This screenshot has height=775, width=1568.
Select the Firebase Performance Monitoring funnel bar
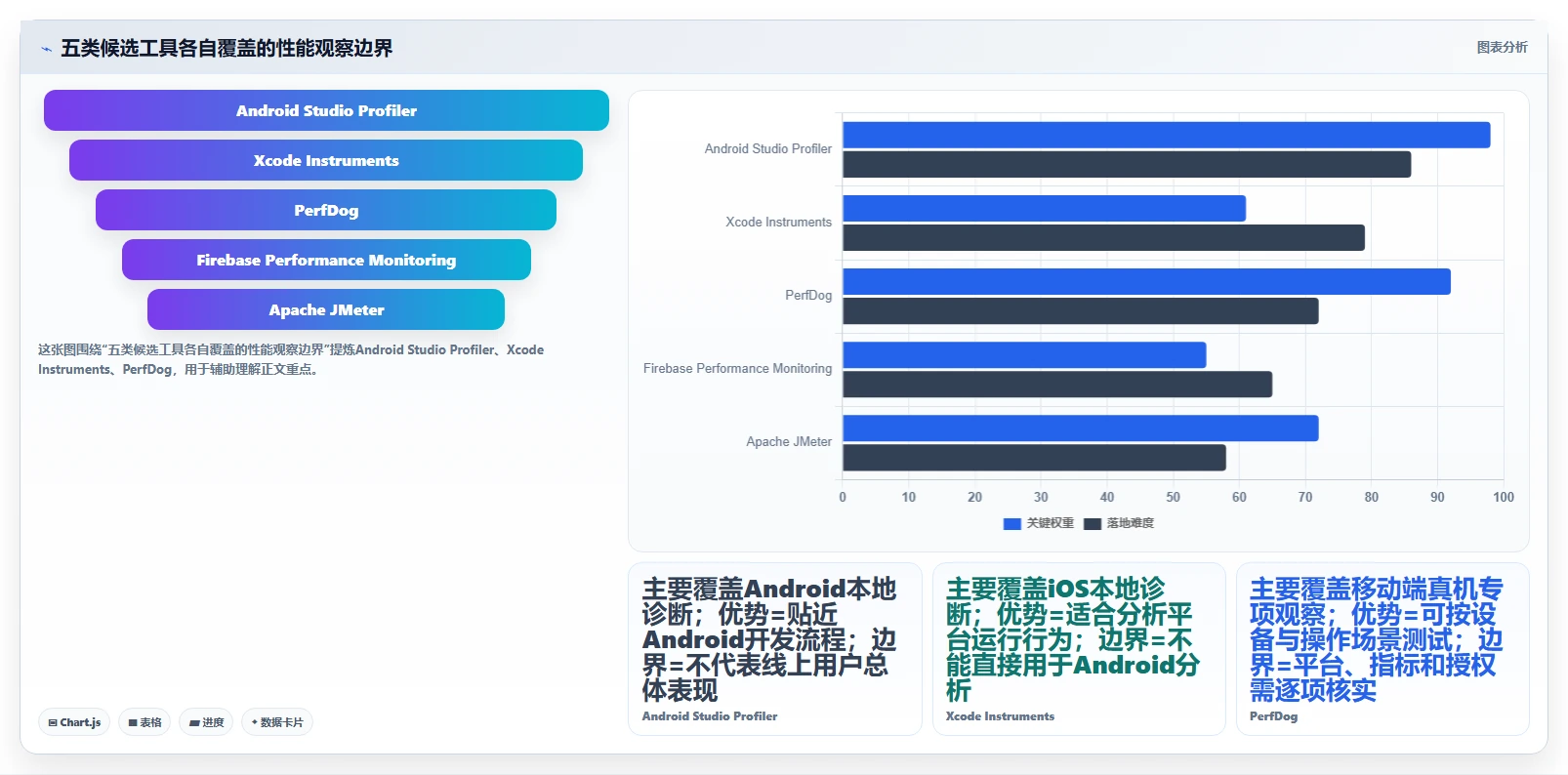point(326,260)
